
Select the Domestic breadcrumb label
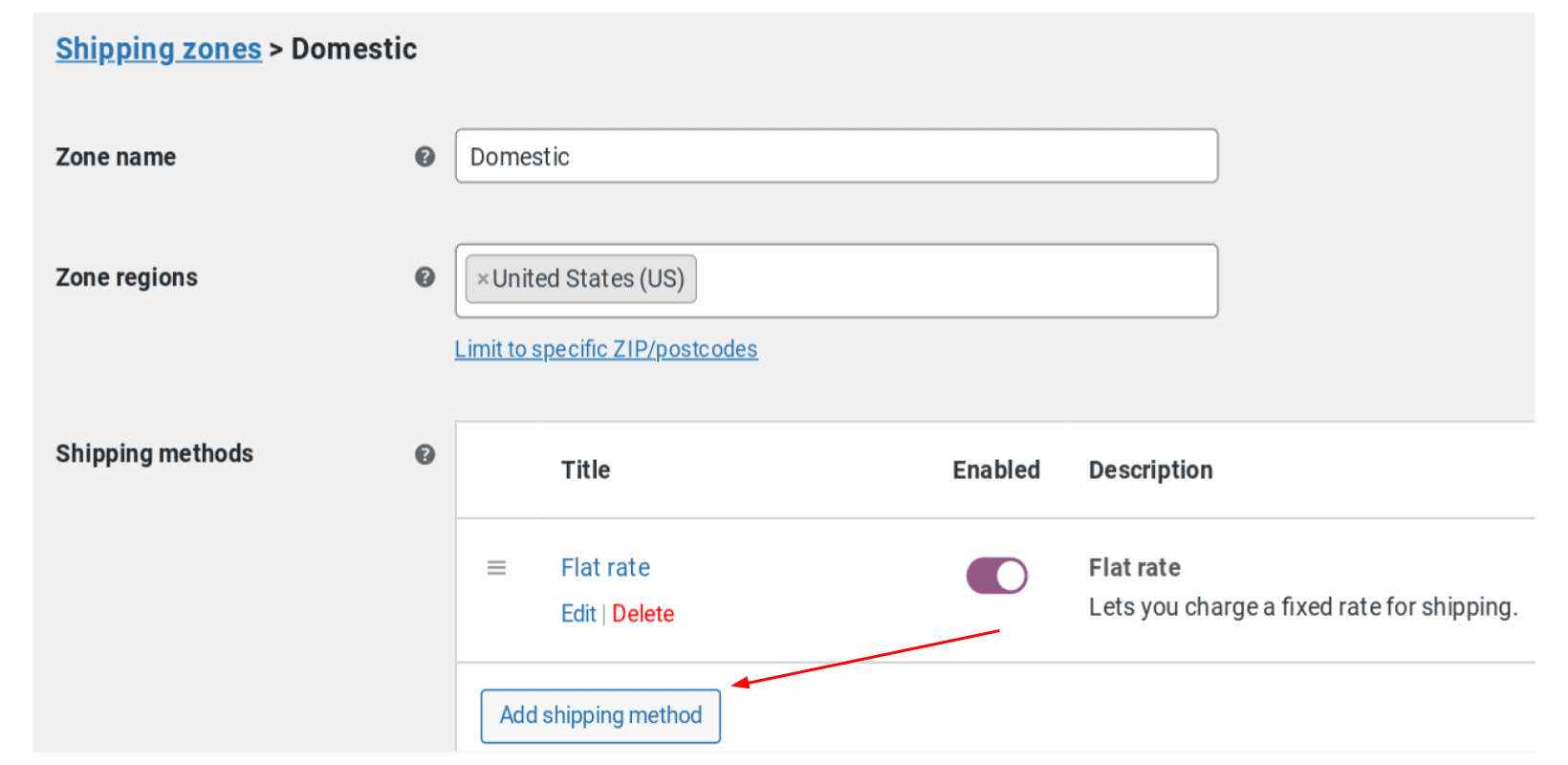tap(354, 48)
